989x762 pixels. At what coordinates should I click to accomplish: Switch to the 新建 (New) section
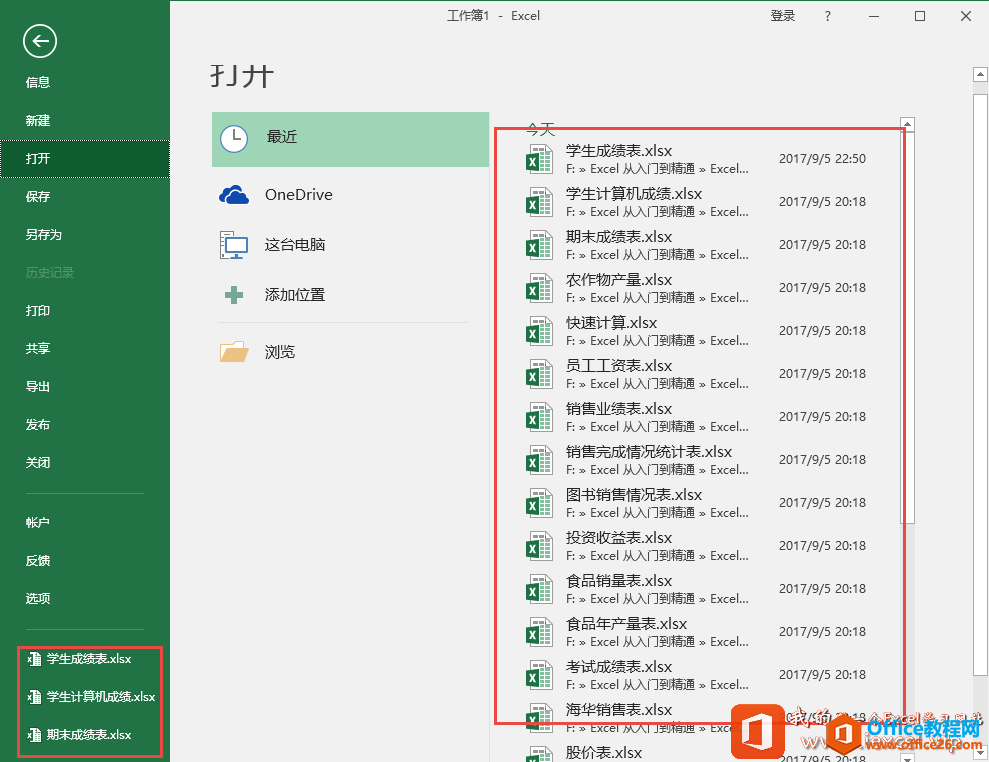38,120
